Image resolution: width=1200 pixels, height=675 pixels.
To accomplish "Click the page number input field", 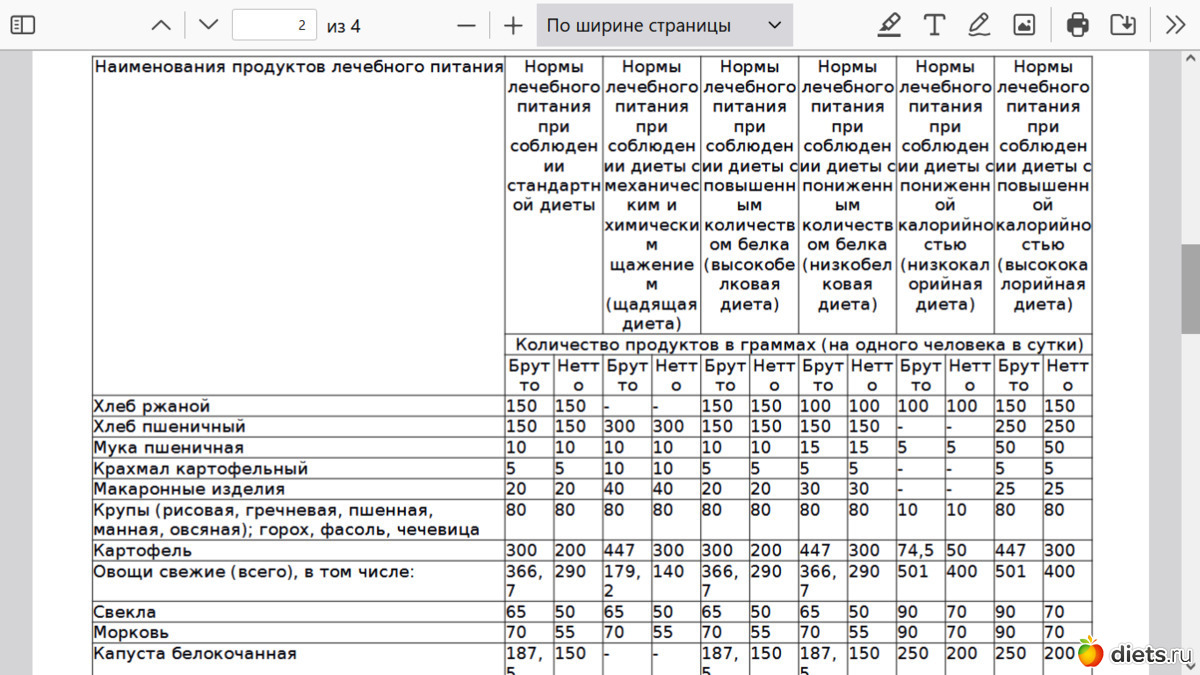I will 274,25.
